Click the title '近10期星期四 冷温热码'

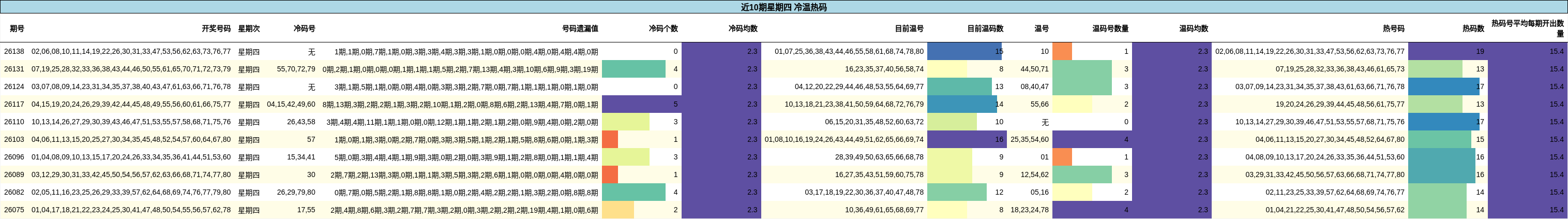[x=783, y=7]
